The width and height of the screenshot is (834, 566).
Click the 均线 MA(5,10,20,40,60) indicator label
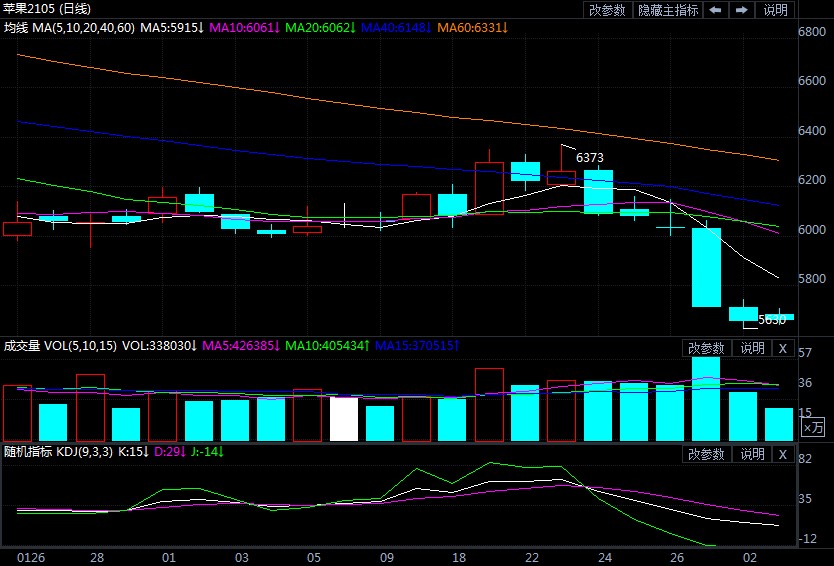point(69,27)
